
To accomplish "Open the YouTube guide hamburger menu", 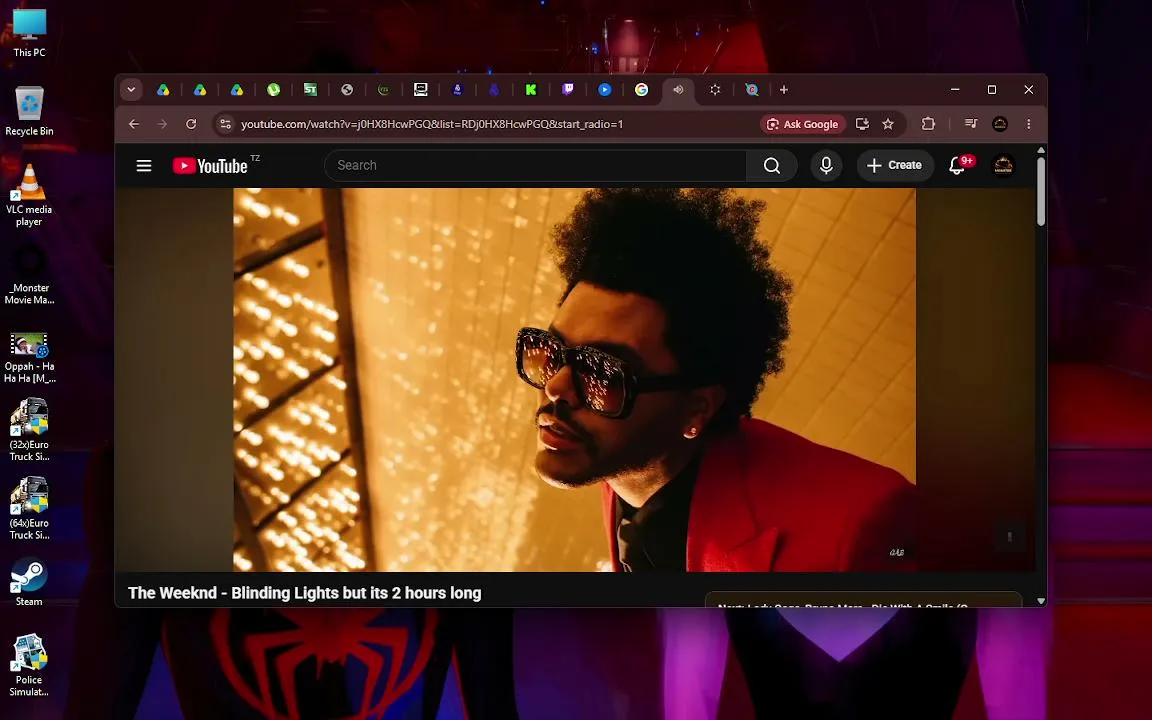I will coord(144,165).
